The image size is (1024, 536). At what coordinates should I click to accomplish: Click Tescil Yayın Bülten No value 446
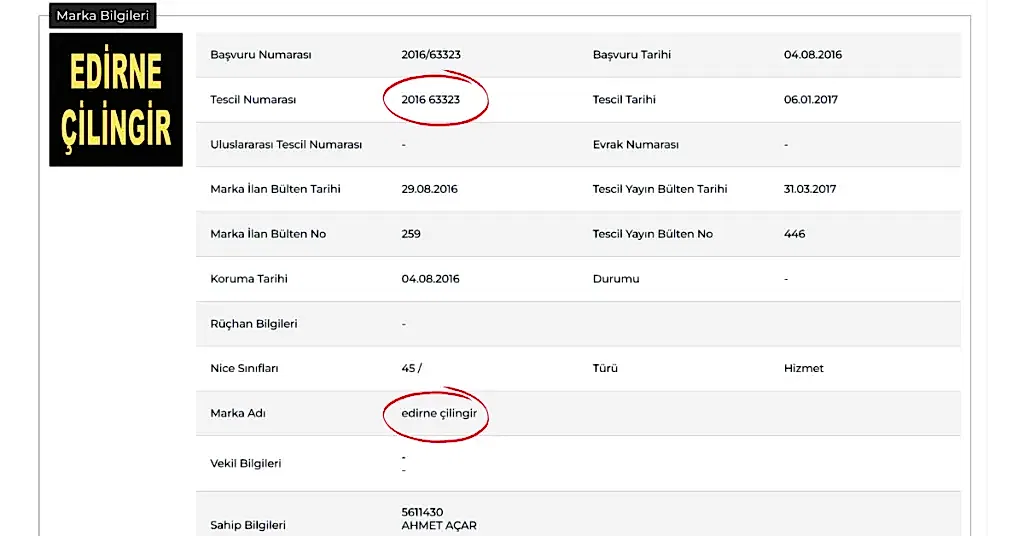[x=794, y=234]
